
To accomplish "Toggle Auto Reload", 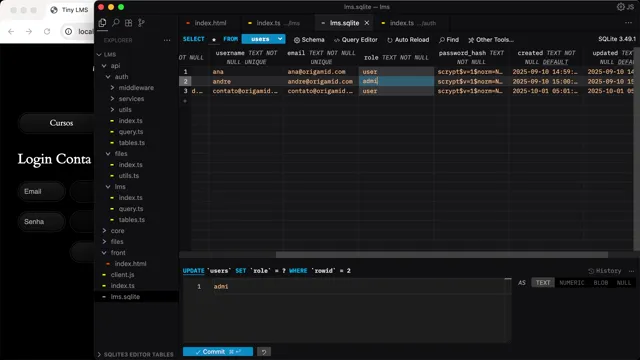I will [408, 40].
